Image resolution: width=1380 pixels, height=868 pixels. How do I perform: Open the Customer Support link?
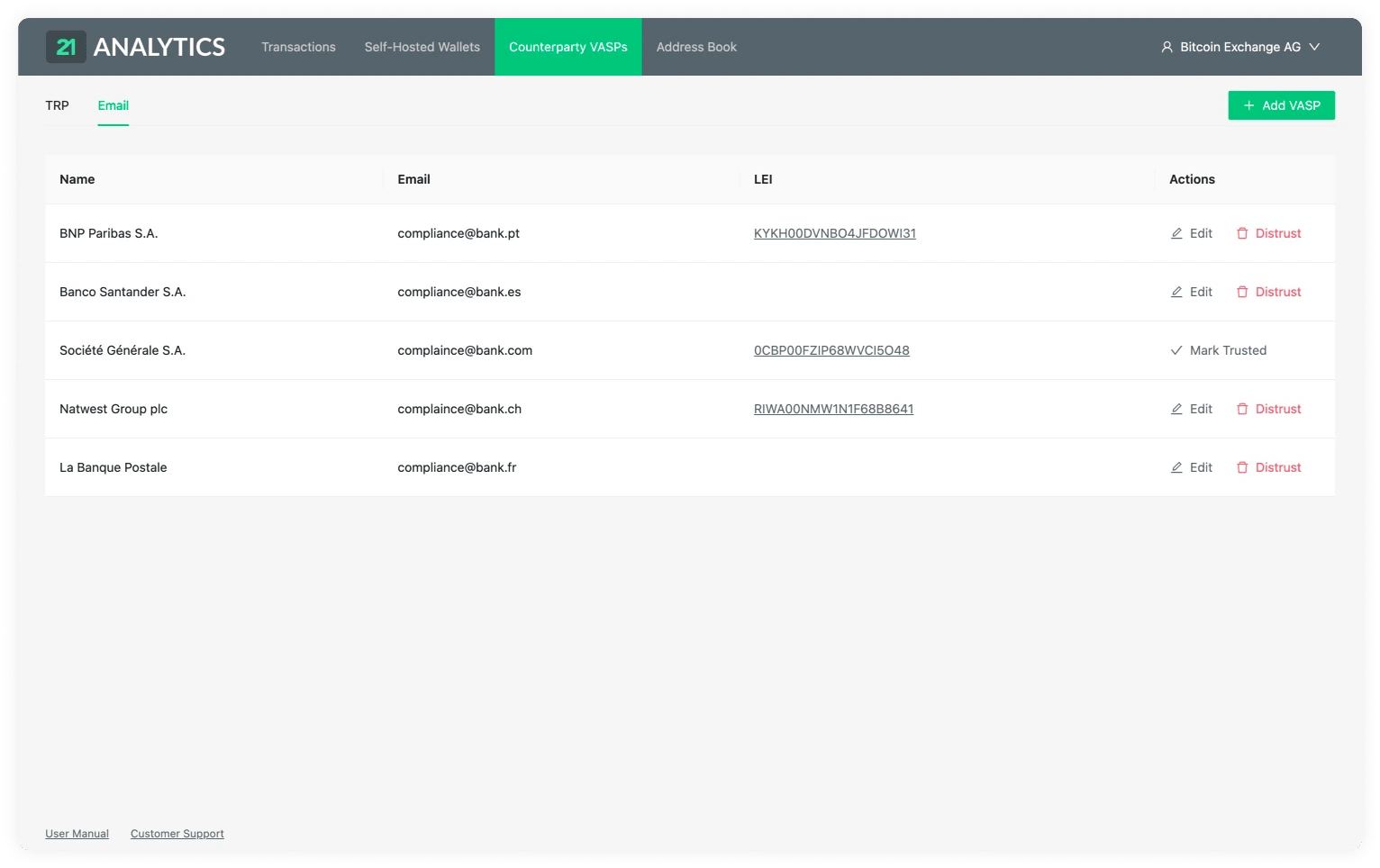pyautogui.click(x=177, y=834)
